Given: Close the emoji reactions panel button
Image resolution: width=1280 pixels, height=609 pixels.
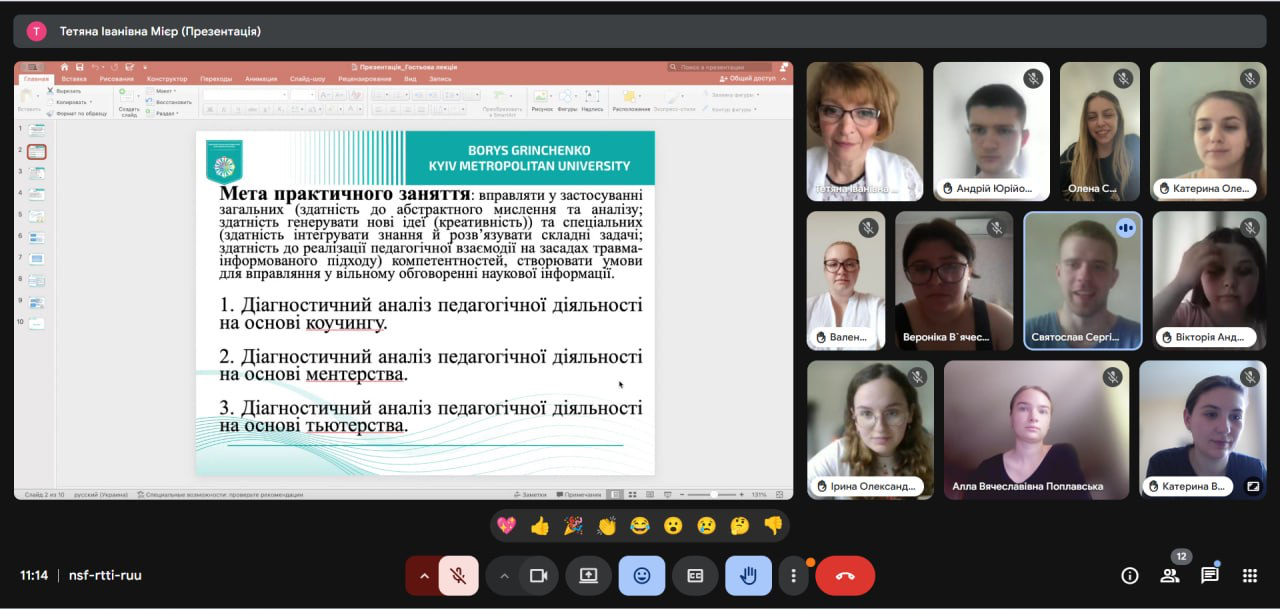Looking at the screenshot, I should tap(642, 576).
